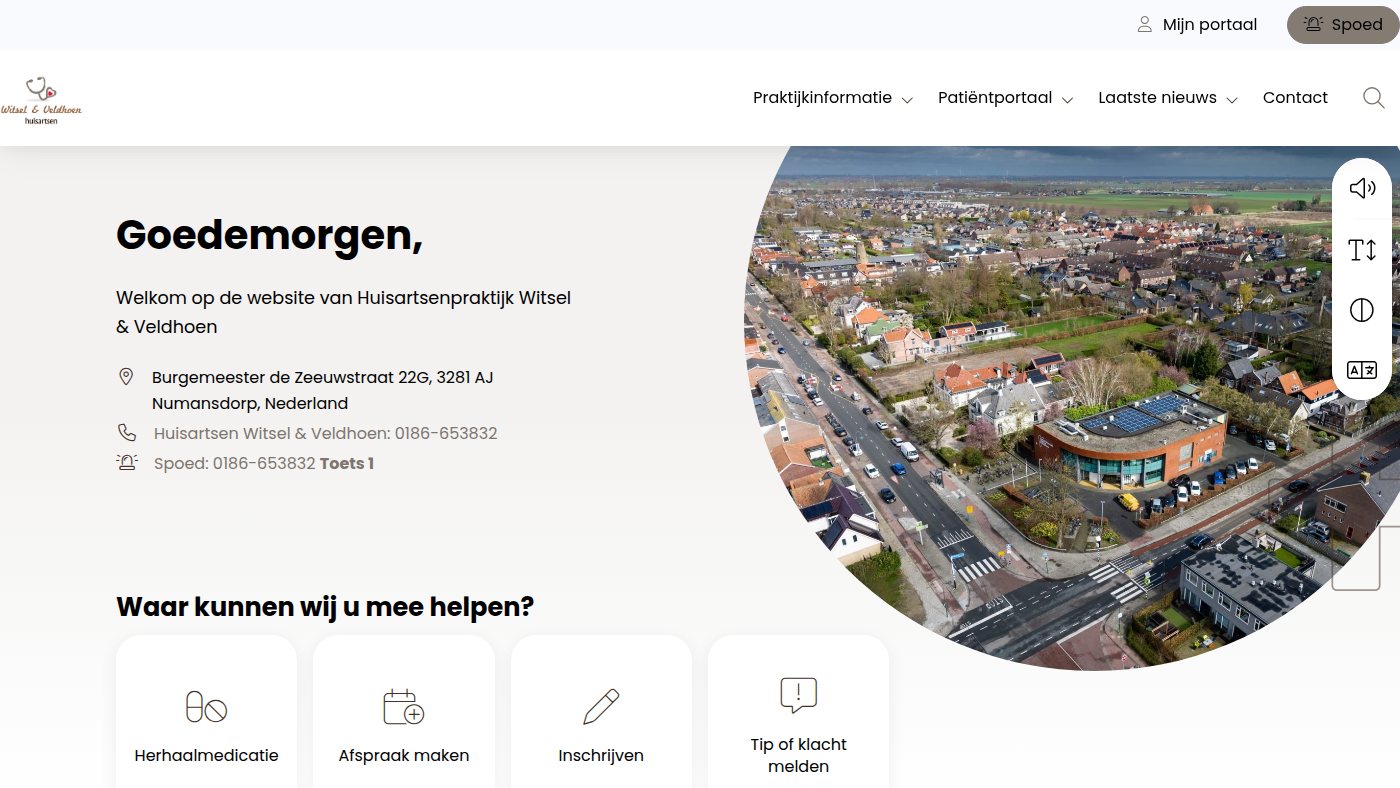Click the location pin icon by address
The height and width of the screenshot is (788, 1400).
(126, 377)
